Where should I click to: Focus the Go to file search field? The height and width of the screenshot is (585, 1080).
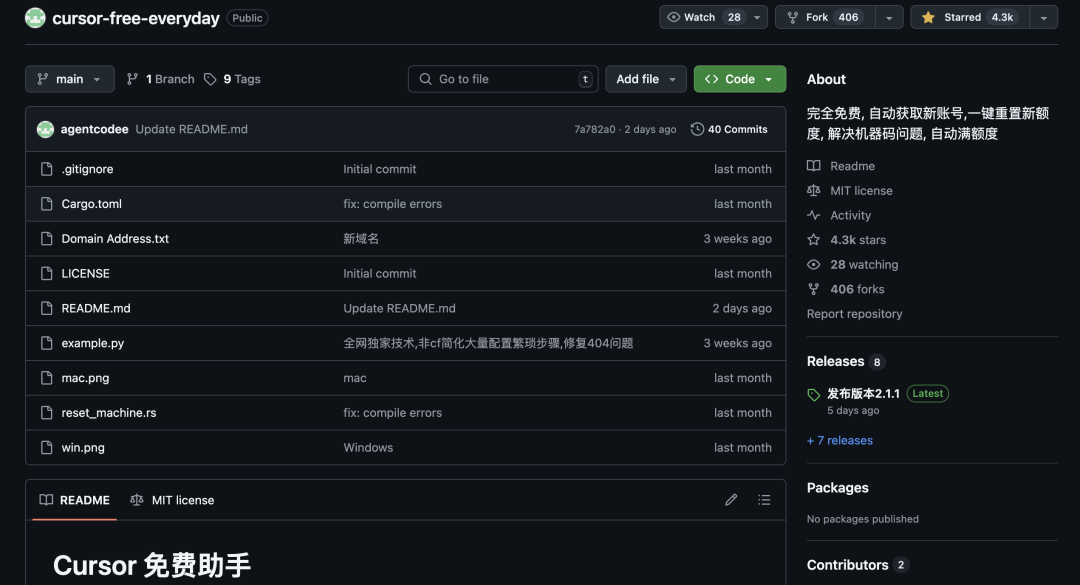503,79
